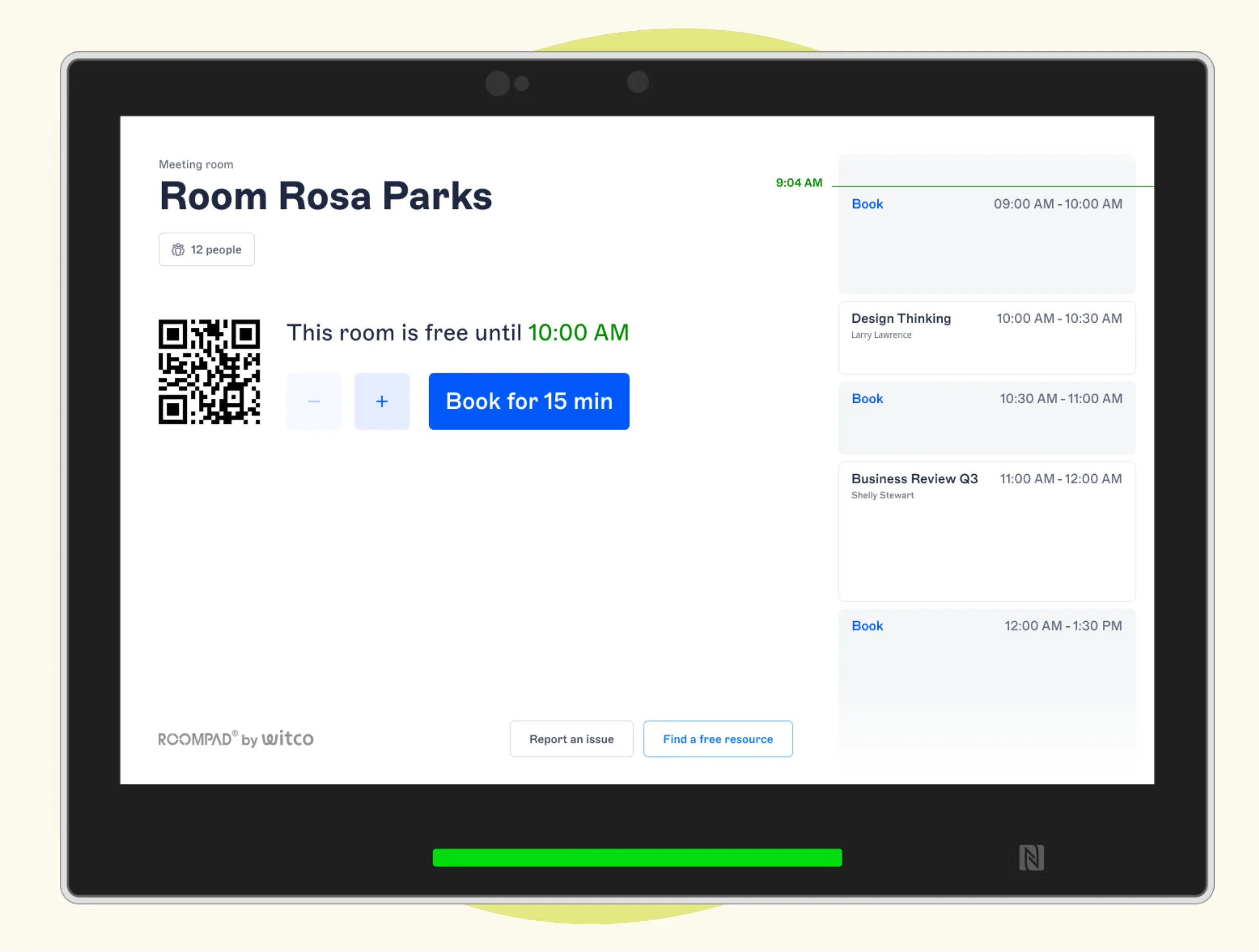
Task: Tap the NFC icon on tablet bezel
Action: pos(1031,857)
